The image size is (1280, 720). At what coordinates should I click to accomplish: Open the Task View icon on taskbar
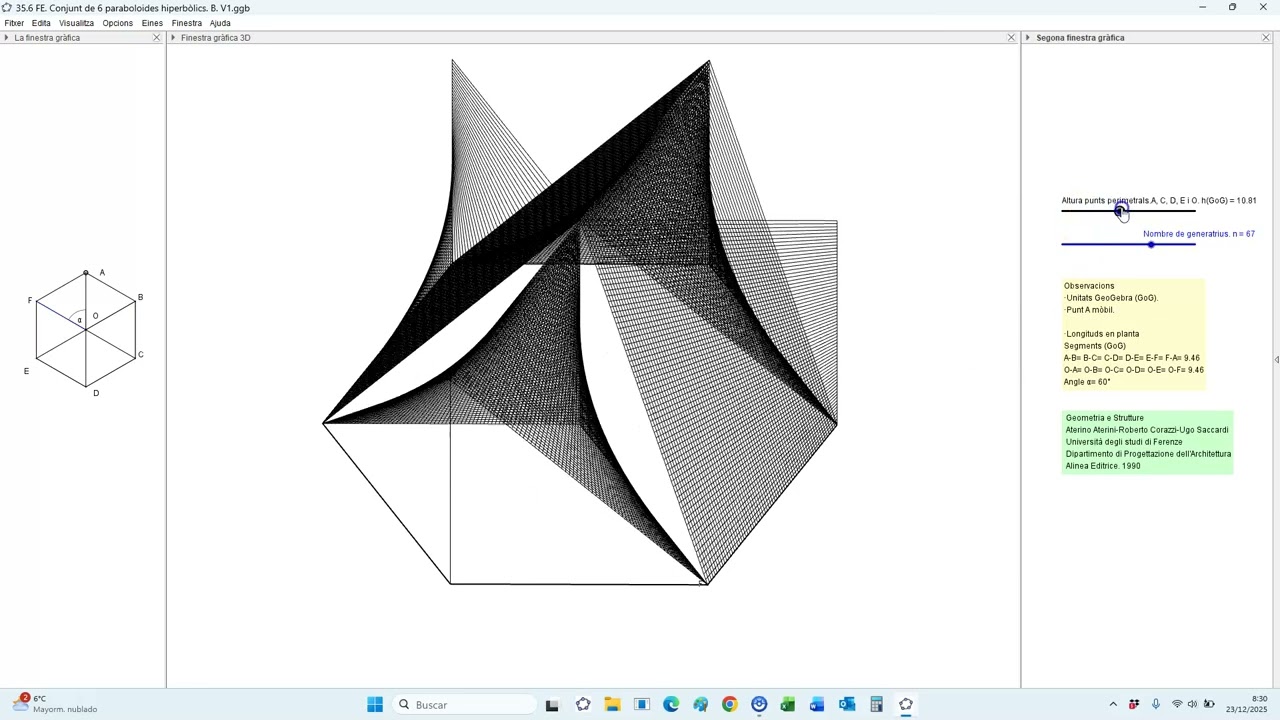tap(552, 705)
